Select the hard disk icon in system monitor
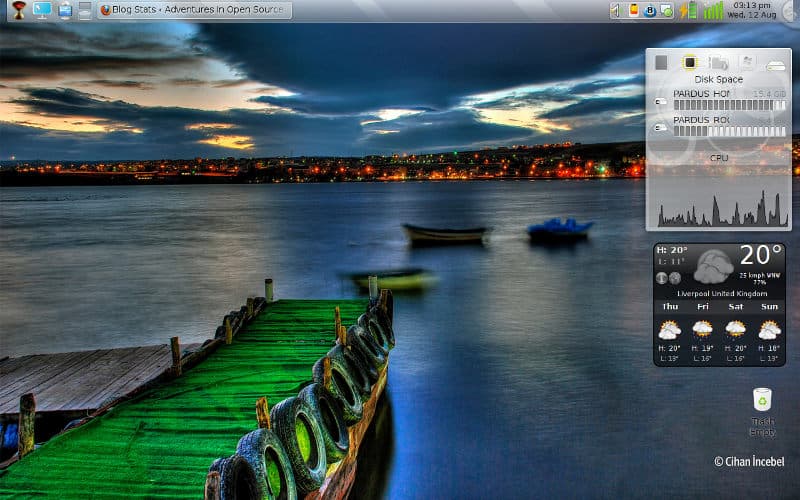The height and width of the screenshot is (500, 800). click(x=776, y=63)
